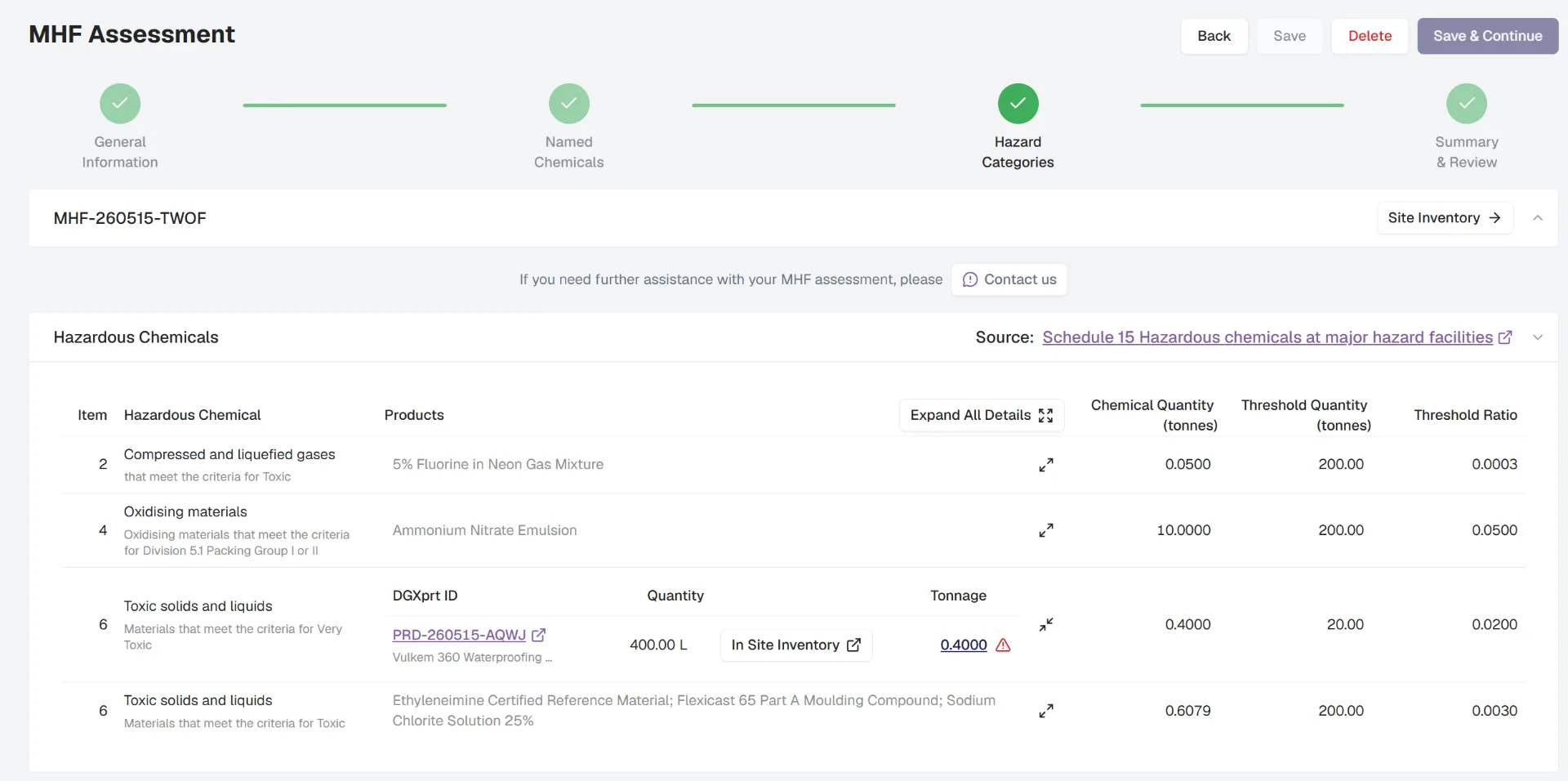Go to the Named Chemicals step label
Viewport: 1568px width, 781px height.
click(569, 152)
